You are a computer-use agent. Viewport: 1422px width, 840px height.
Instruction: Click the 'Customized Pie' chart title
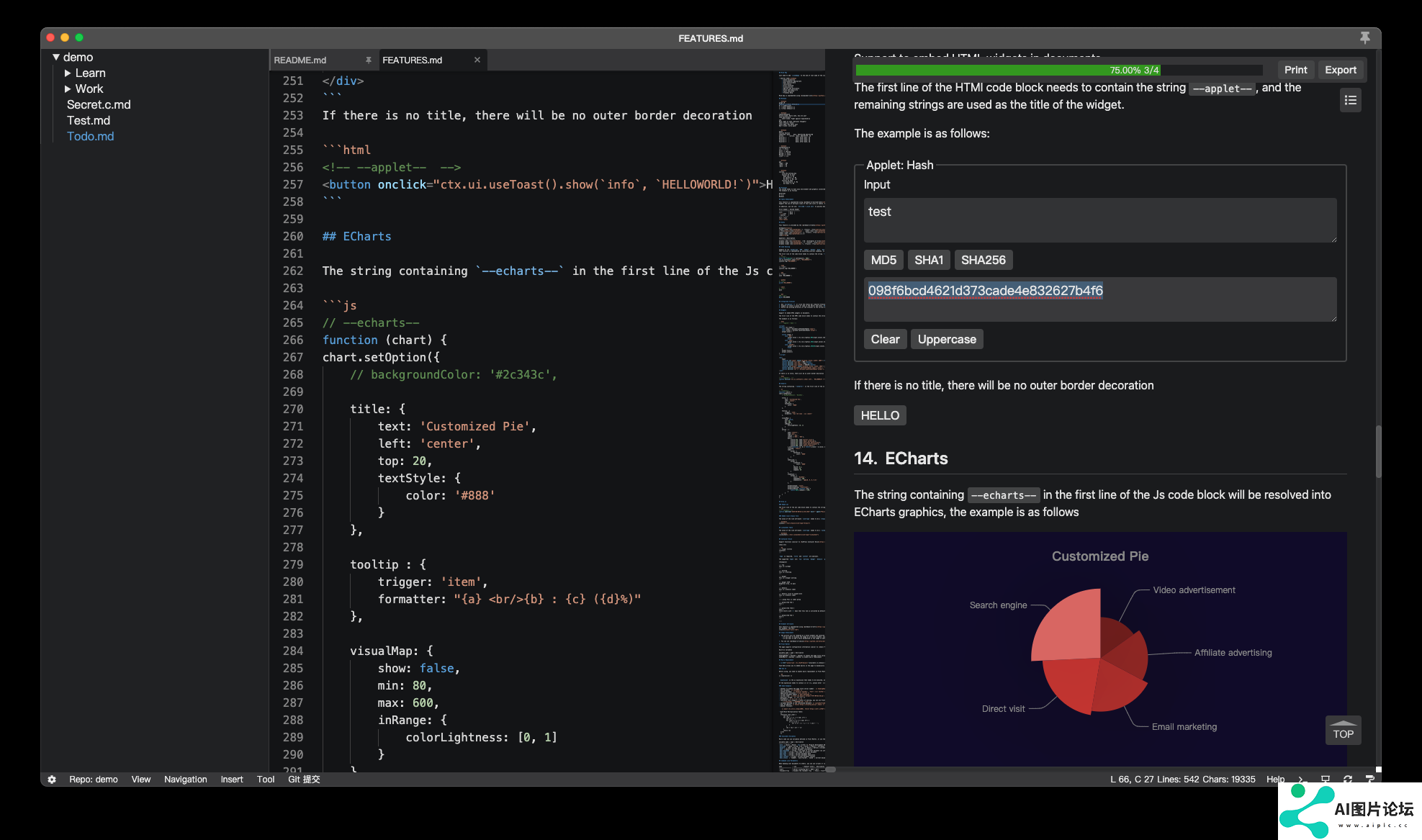click(1100, 556)
